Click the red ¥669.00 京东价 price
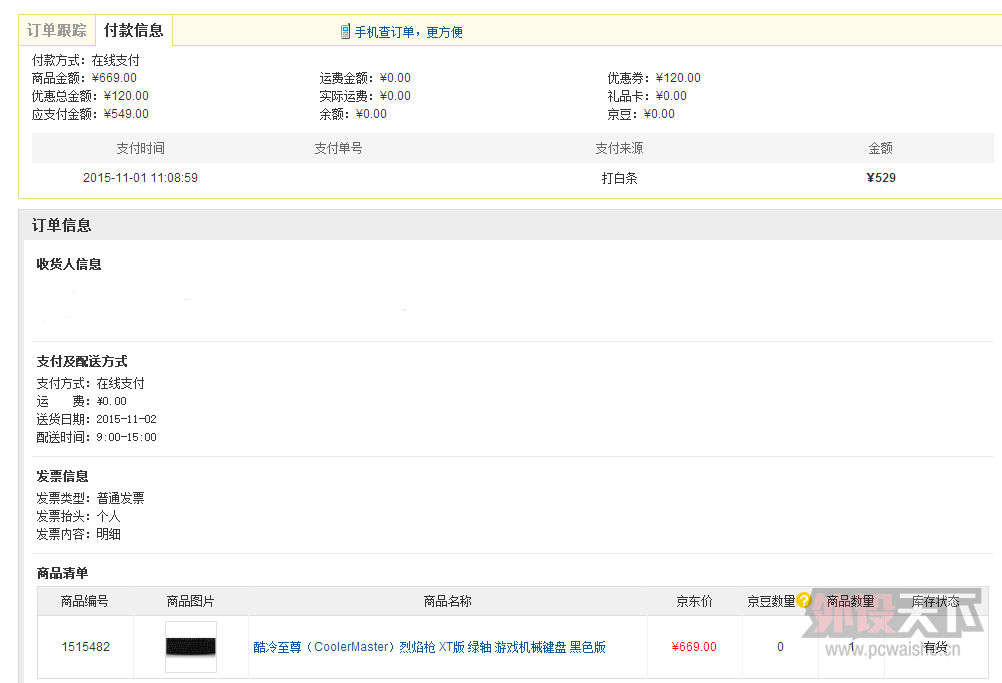The width and height of the screenshot is (1002, 683). pos(694,647)
